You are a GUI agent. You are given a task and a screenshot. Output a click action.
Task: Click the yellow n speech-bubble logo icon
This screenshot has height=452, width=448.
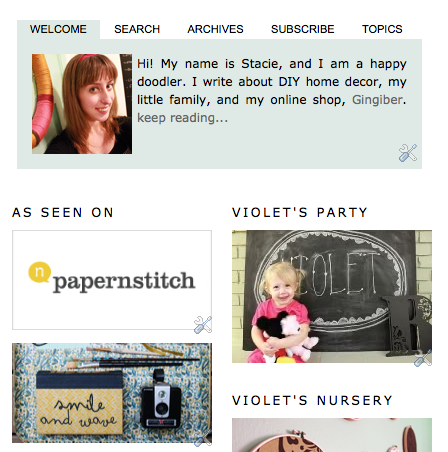39,272
